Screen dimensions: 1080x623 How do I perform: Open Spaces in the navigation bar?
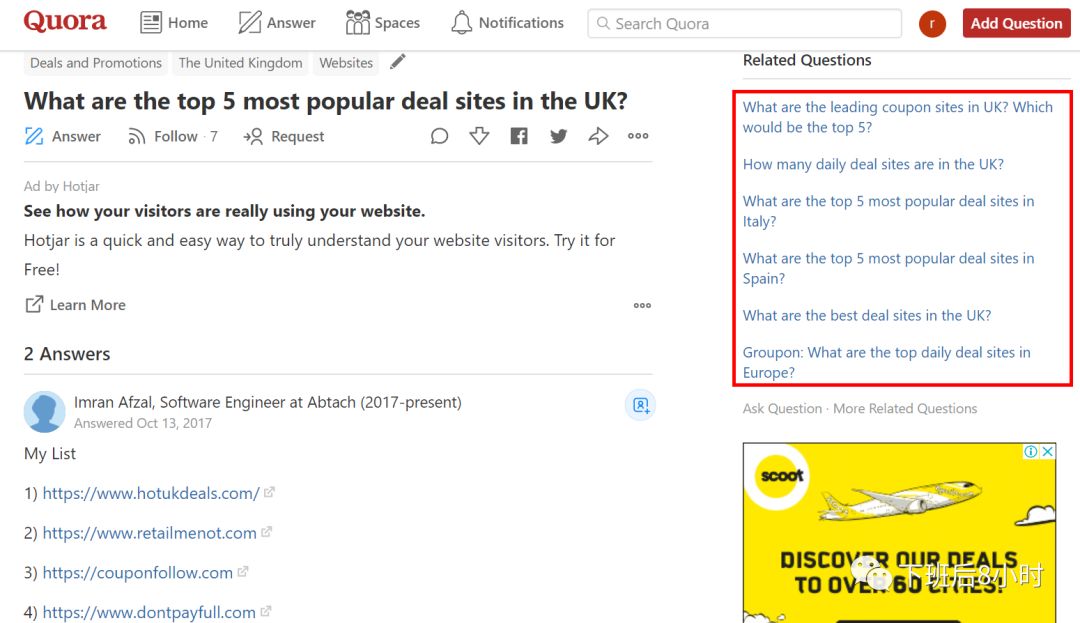pyautogui.click(x=382, y=23)
